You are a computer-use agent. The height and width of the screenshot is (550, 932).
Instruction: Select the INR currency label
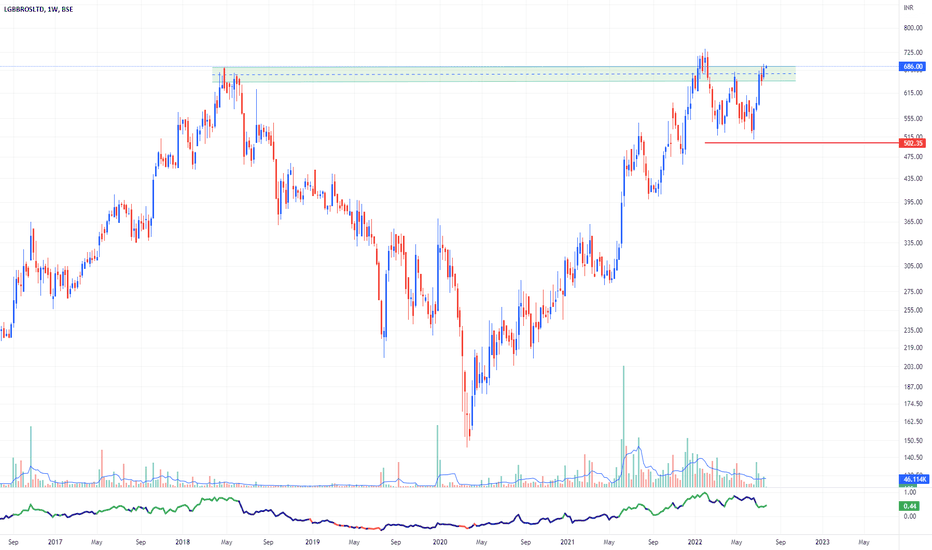pyautogui.click(x=908, y=8)
